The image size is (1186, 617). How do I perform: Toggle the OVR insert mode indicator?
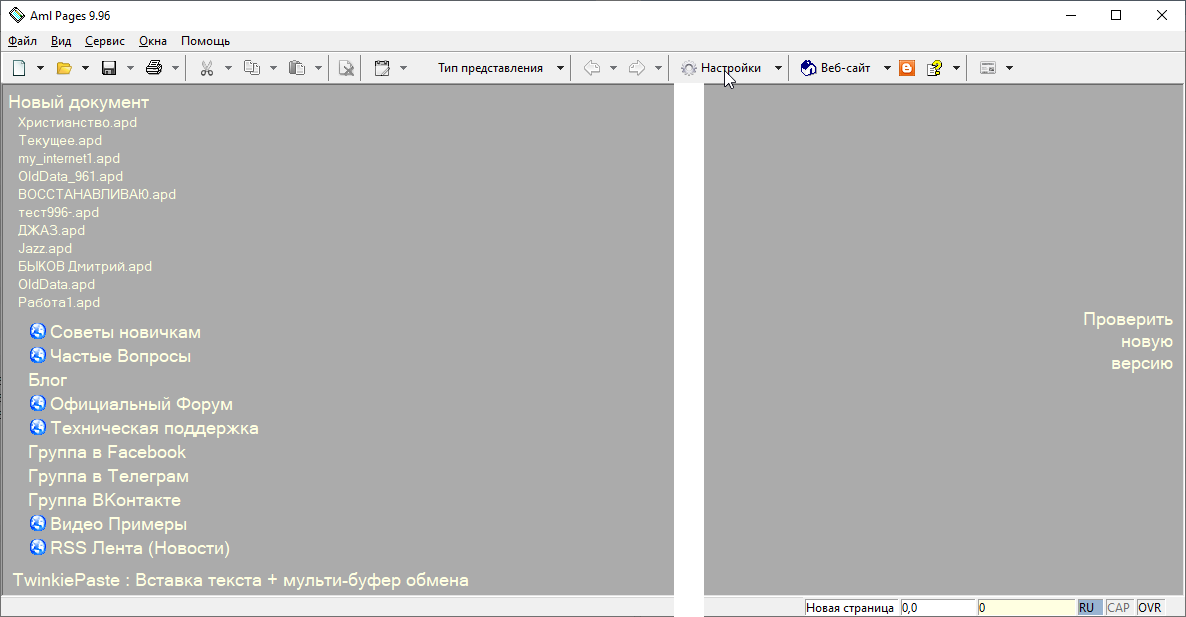point(1149,607)
